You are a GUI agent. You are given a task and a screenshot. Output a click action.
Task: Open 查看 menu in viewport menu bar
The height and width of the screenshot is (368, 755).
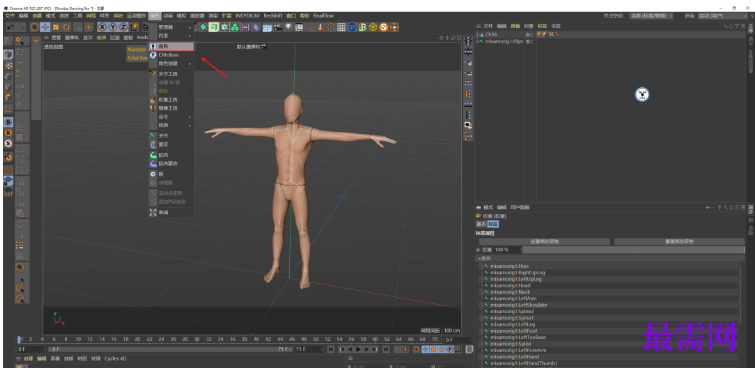pyautogui.click(x=56, y=37)
